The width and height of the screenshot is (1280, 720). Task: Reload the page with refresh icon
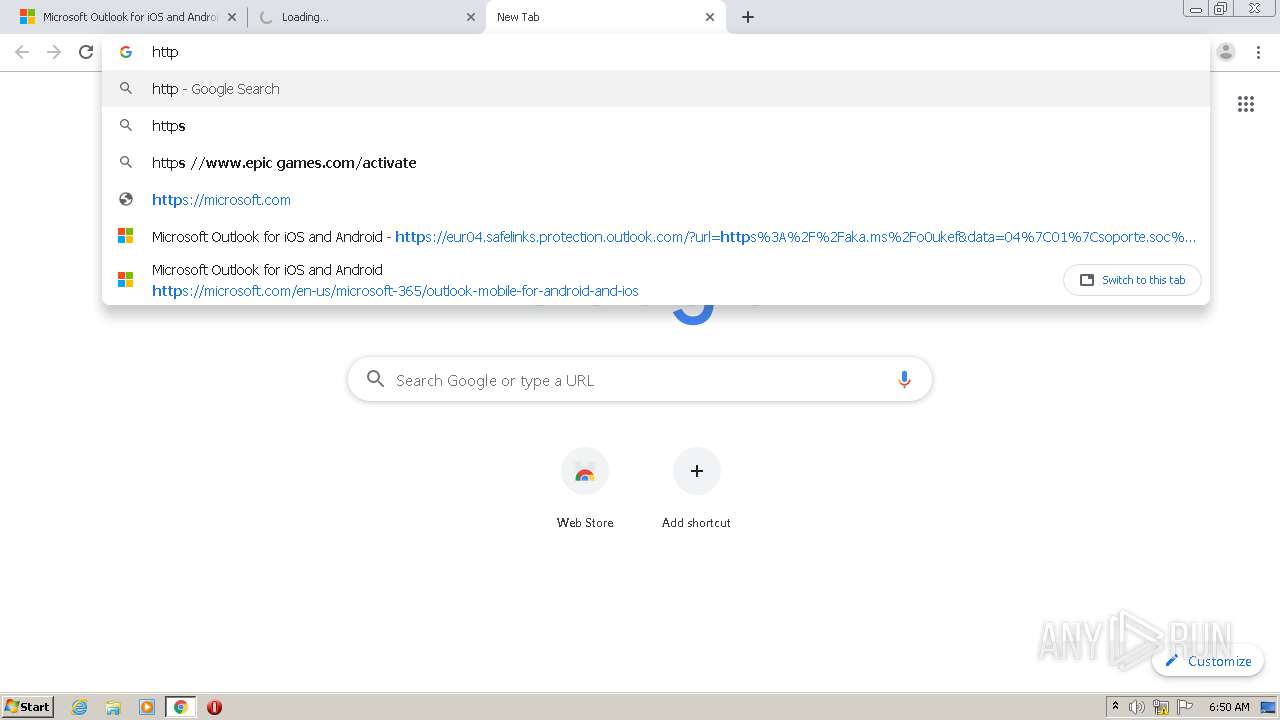point(86,52)
